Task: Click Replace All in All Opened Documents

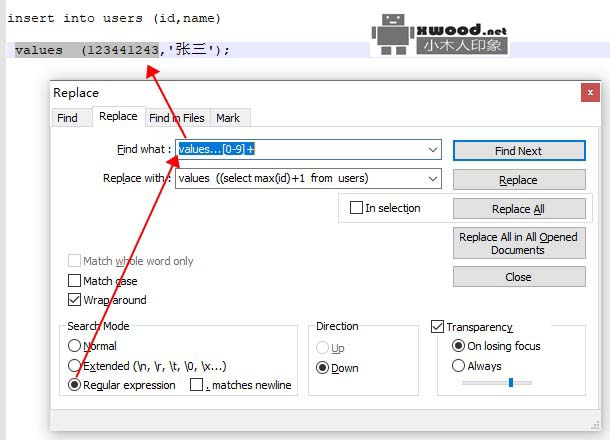Action: pyautogui.click(x=518, y=243)
